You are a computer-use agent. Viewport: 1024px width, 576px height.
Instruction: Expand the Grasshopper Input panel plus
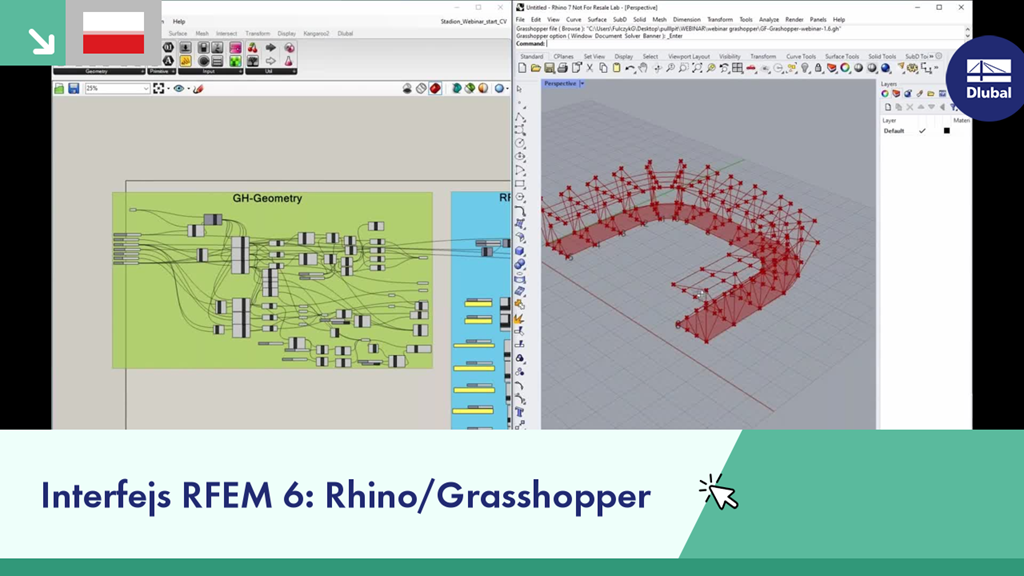click(240, 71)
